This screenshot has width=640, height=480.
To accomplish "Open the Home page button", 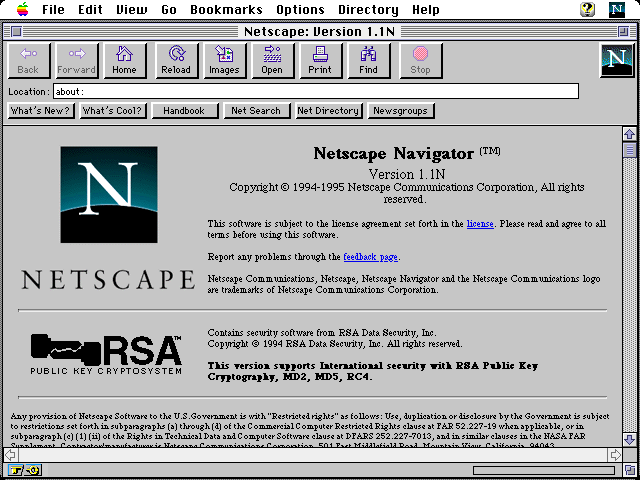I will (x=124, y=61).
